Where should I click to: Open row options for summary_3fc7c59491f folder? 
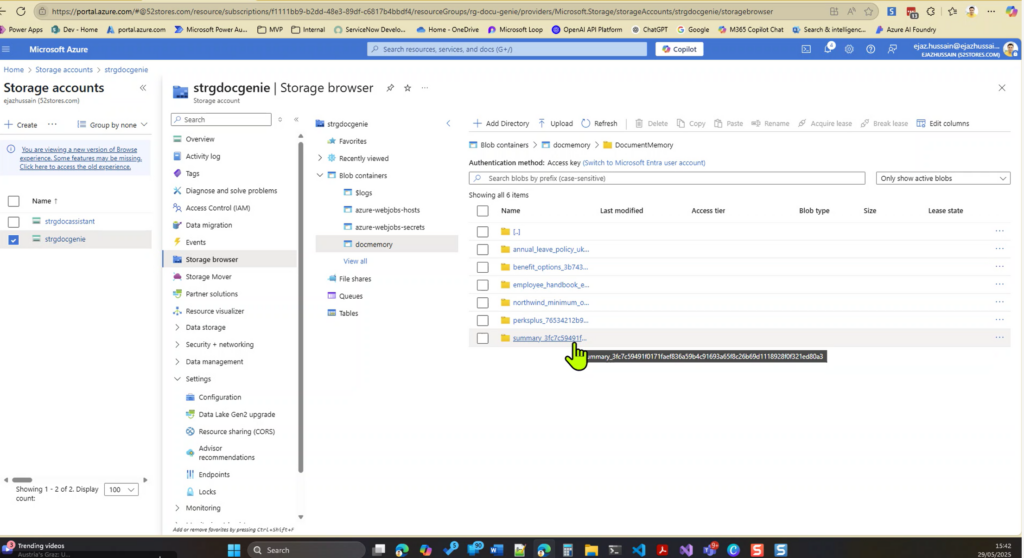(999, 338)
